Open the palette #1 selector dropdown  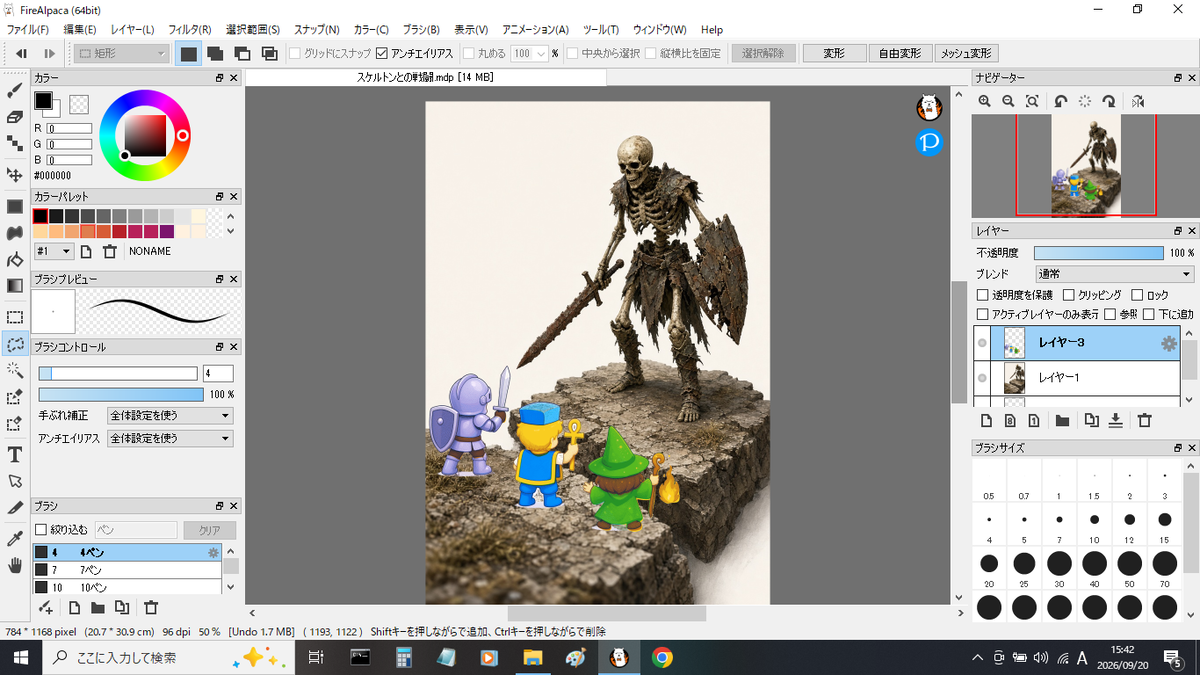pos(54,251)
